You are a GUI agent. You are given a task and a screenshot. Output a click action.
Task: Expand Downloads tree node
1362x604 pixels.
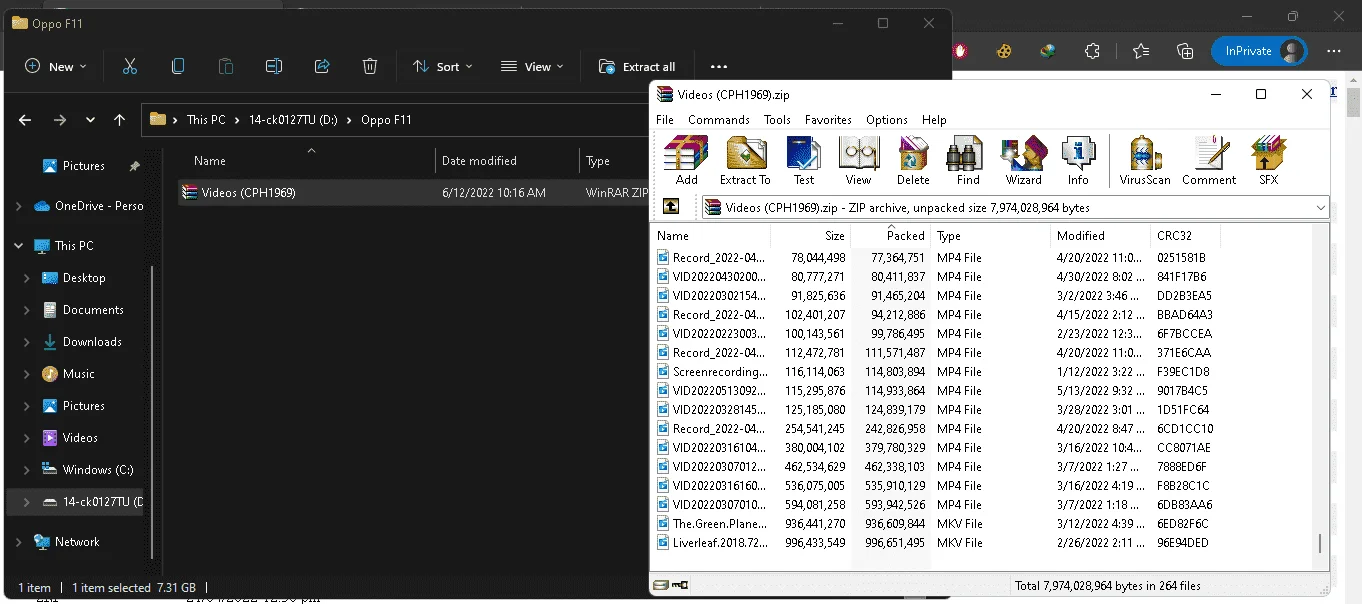coord(27,342)
